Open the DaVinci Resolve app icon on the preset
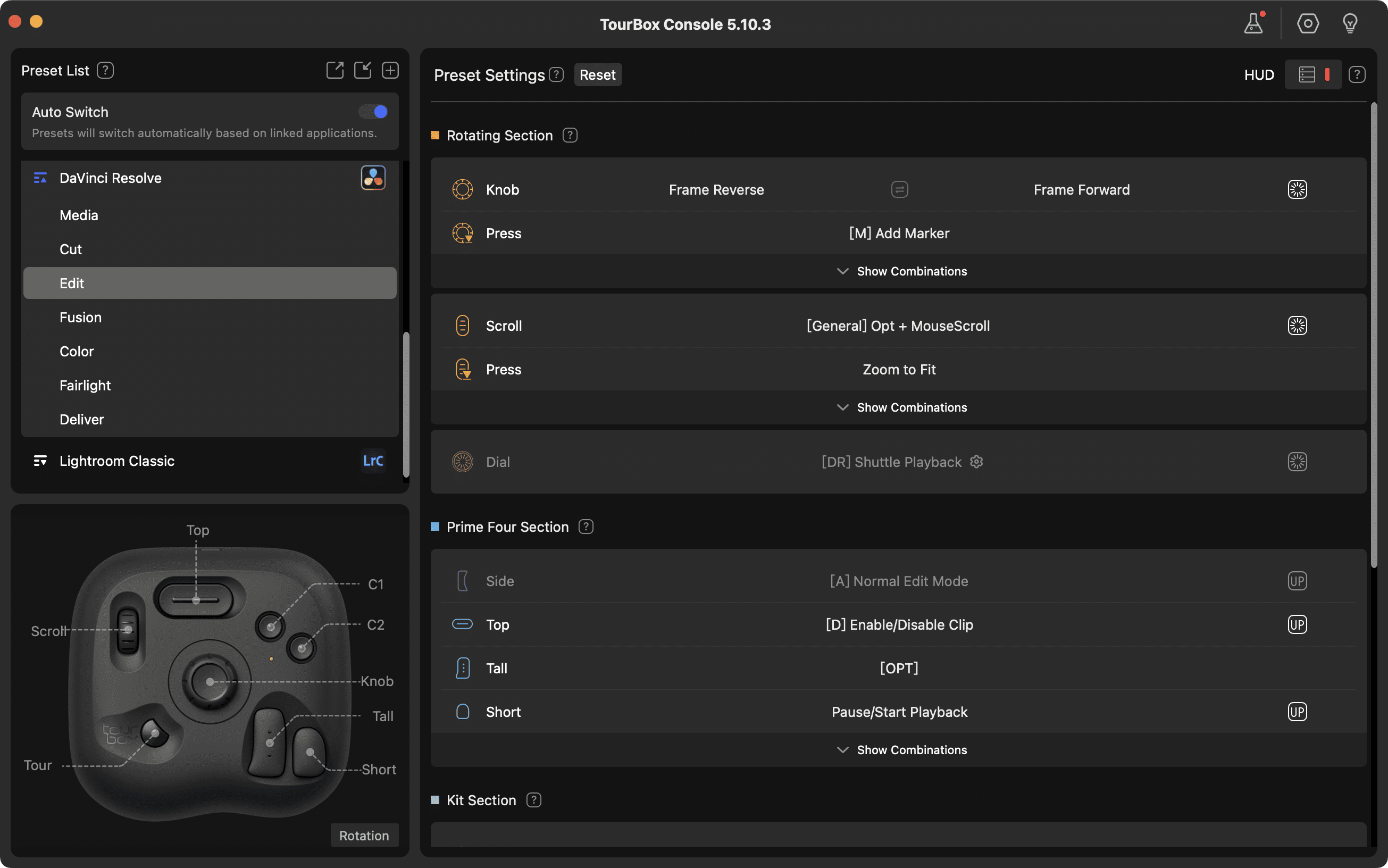 [373, 178]
